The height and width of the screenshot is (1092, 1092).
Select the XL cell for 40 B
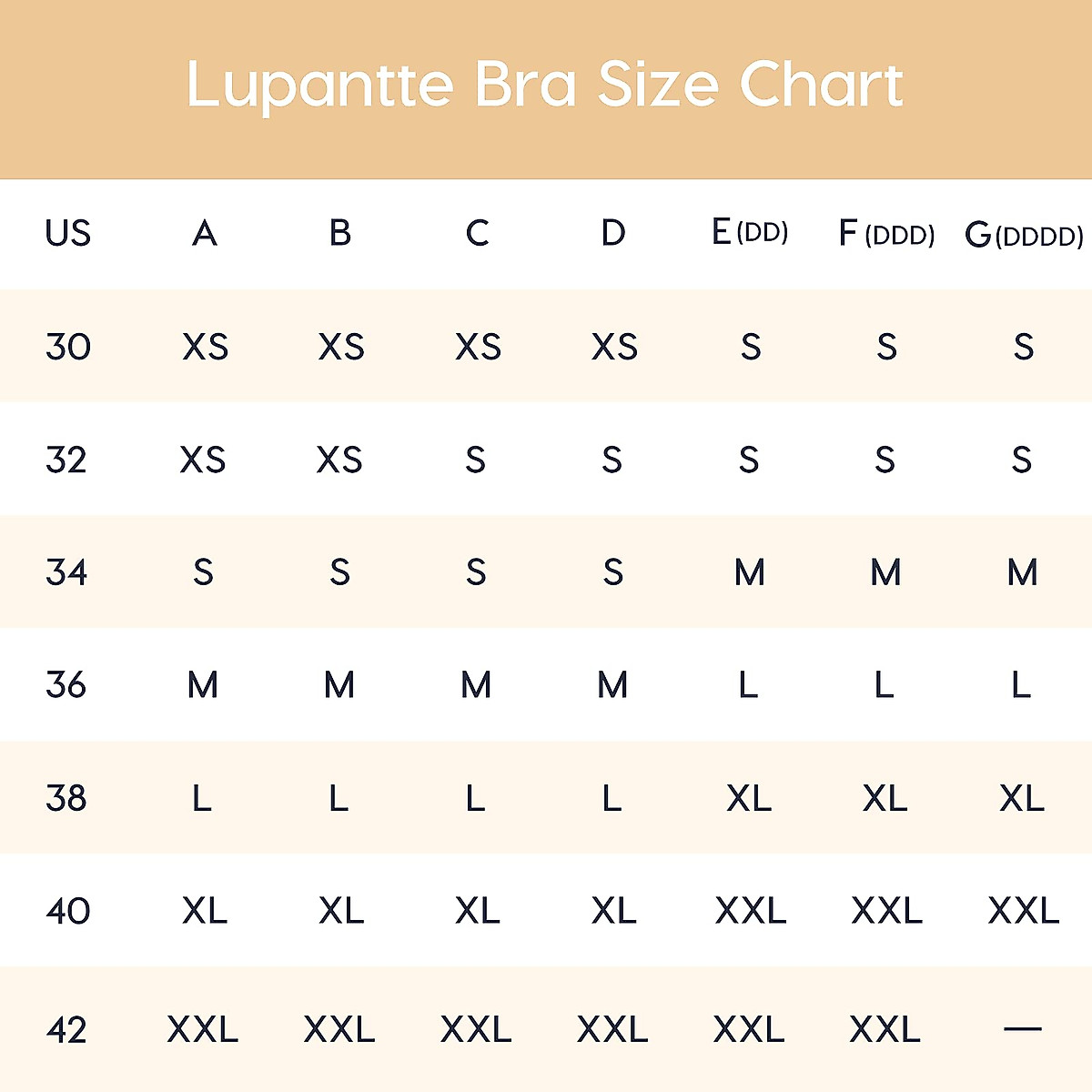pos(341,910)
